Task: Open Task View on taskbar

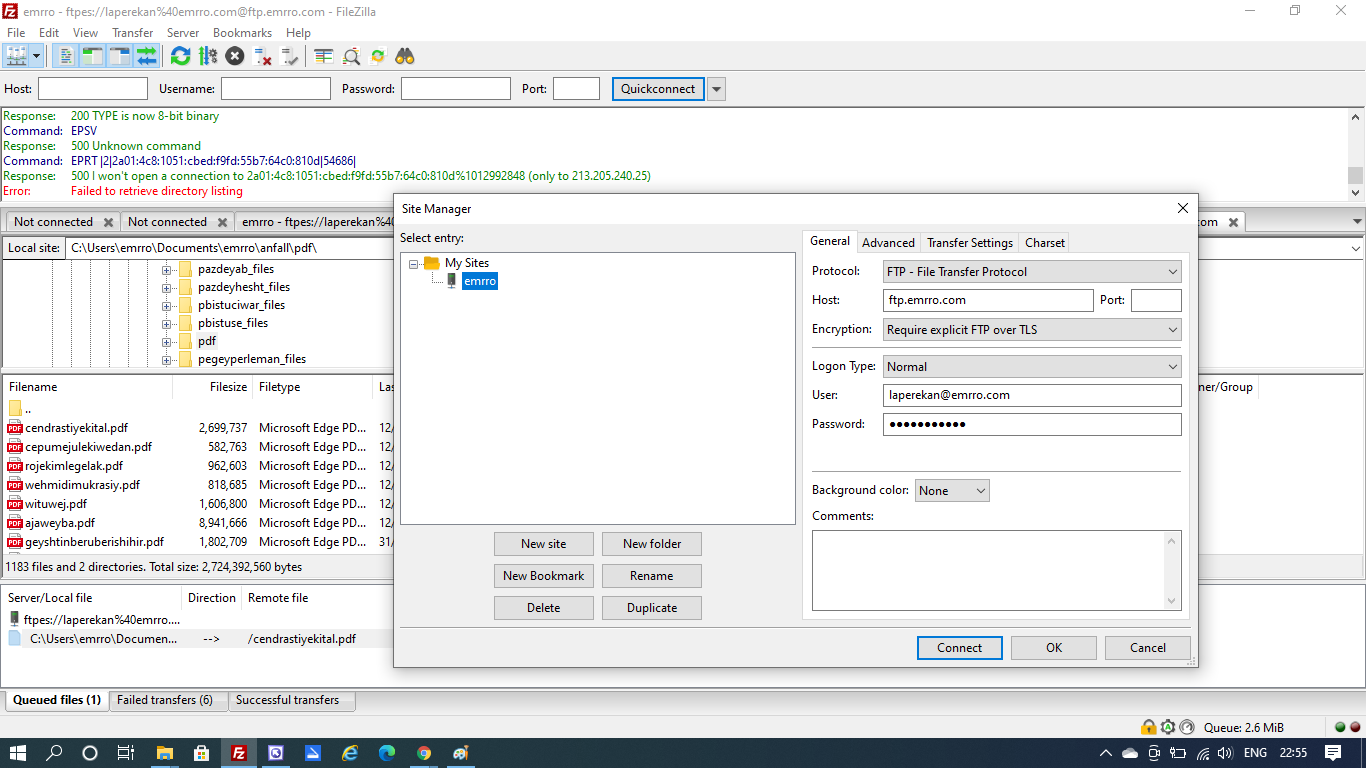Action: pos(126,753)
